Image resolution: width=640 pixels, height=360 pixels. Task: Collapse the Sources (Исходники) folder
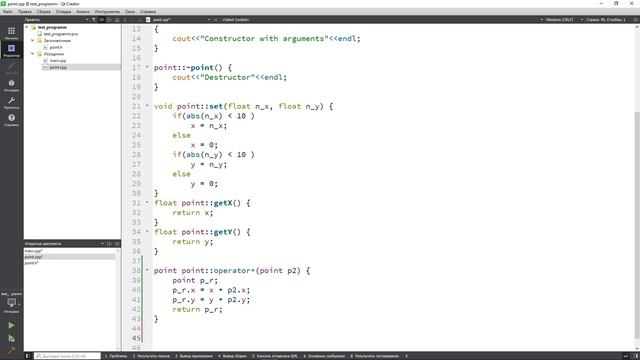(33, 54)
